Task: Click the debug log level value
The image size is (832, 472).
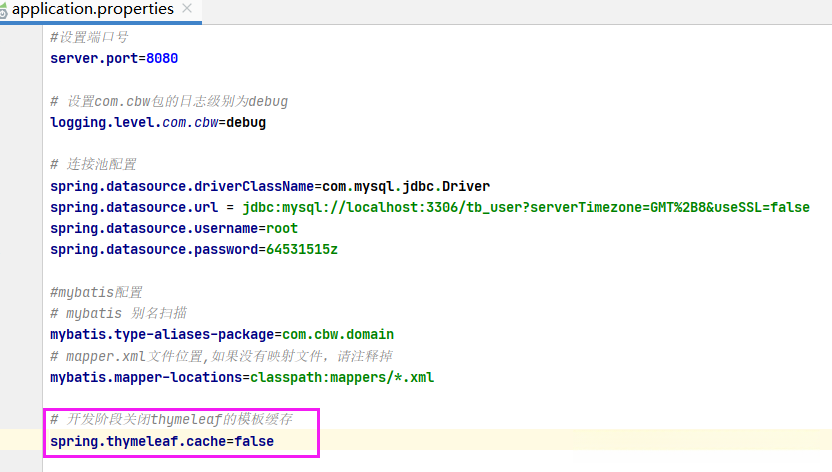Action: tap(246, 123)
